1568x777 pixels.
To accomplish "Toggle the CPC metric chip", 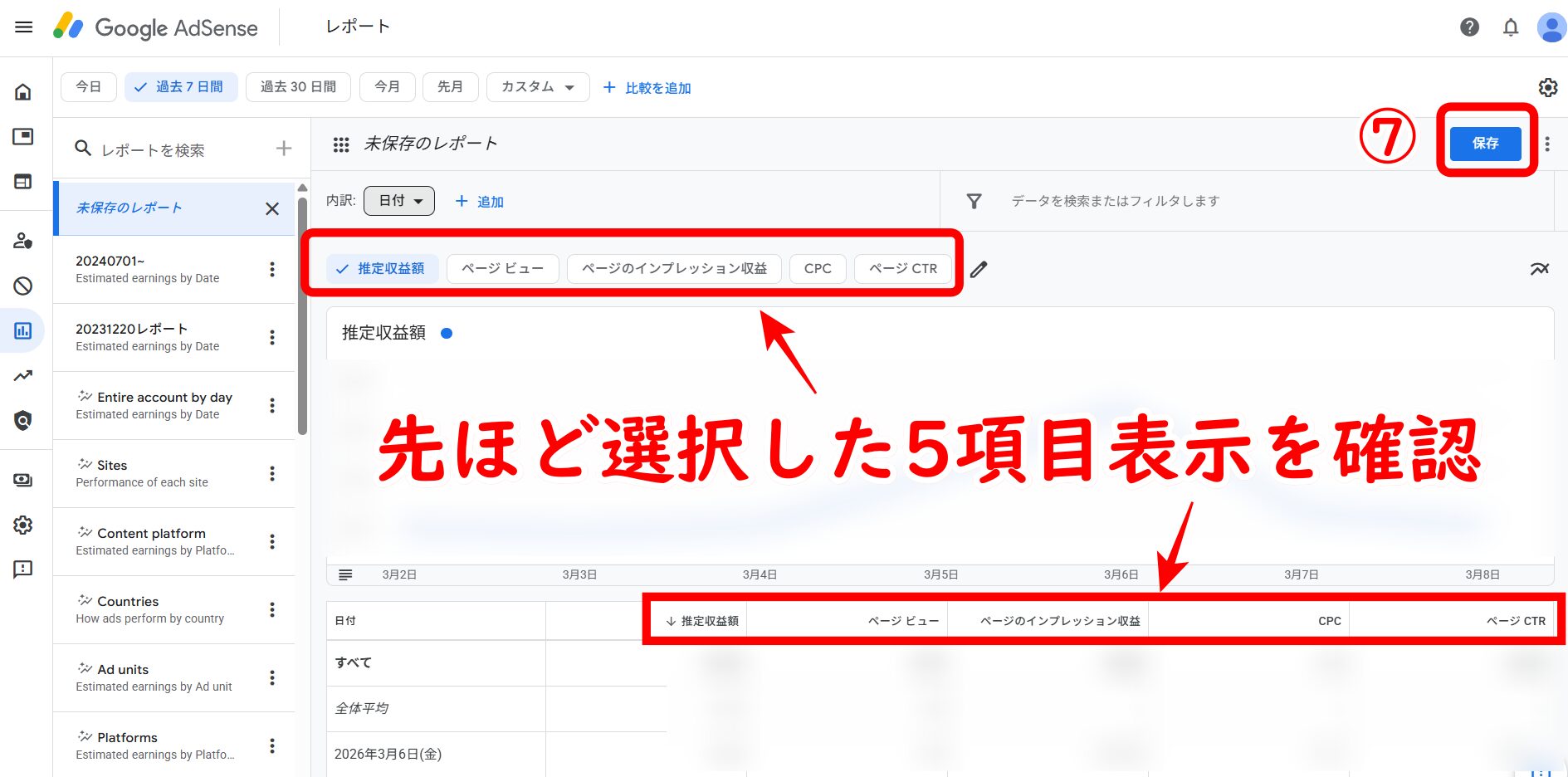I will point(817,269).
